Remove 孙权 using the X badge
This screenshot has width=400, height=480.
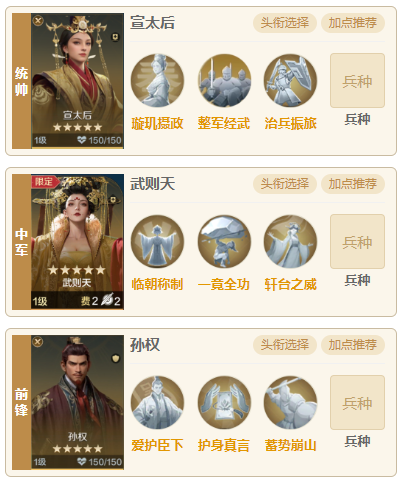[38, 342]
